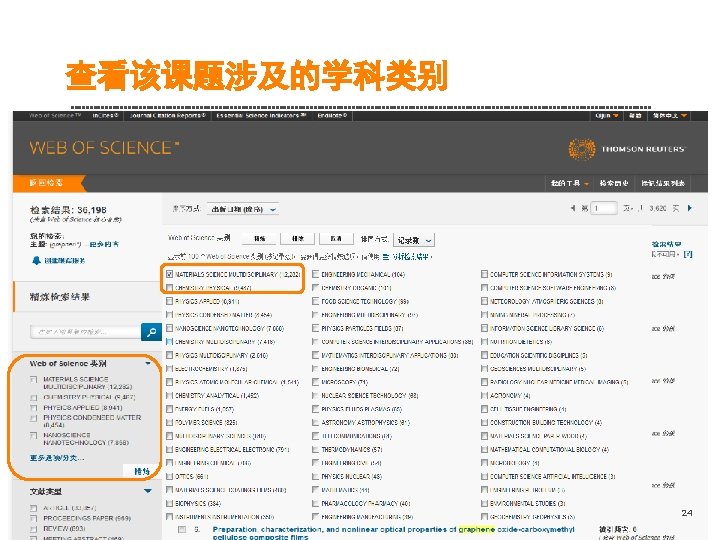Click the first Refine button above categories
The width and height of the screenshot is (720, 540).
(259, 239)
